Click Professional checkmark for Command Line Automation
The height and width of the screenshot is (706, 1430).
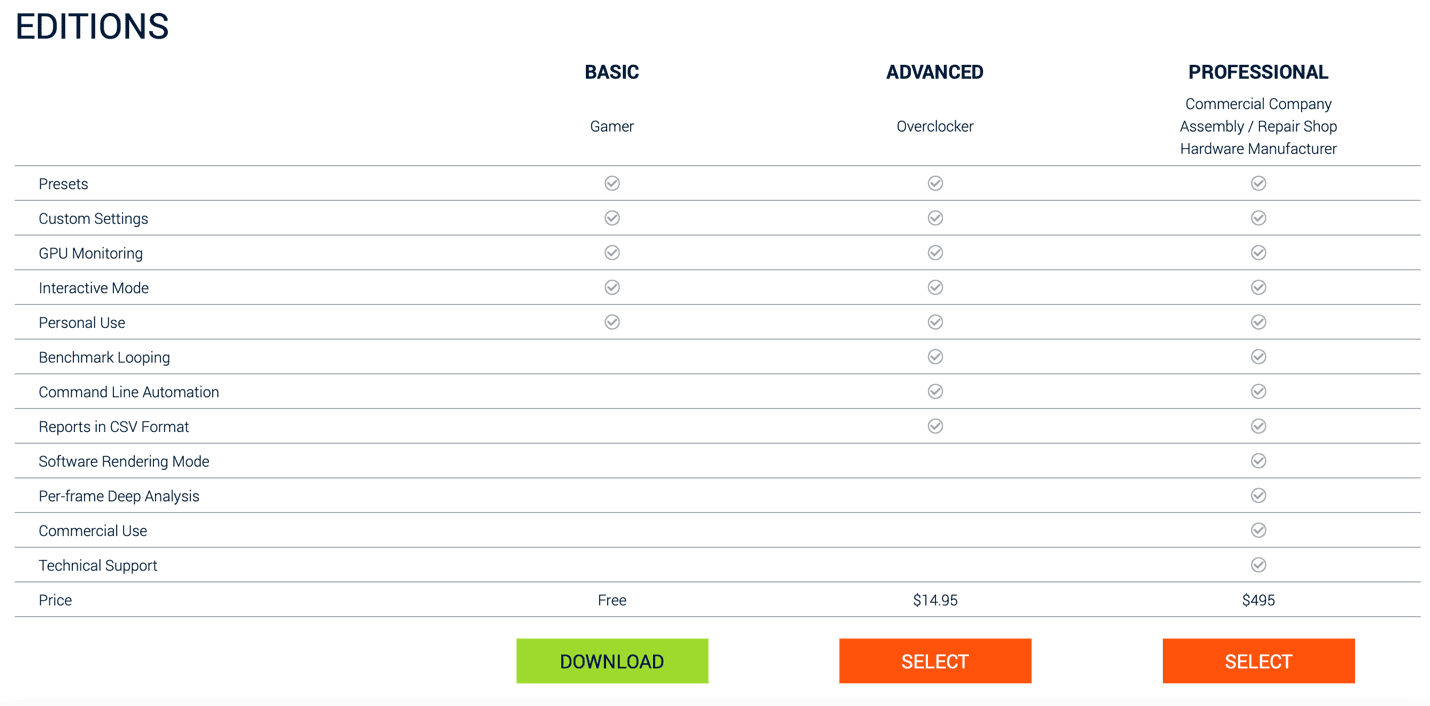pos(1258,391)
